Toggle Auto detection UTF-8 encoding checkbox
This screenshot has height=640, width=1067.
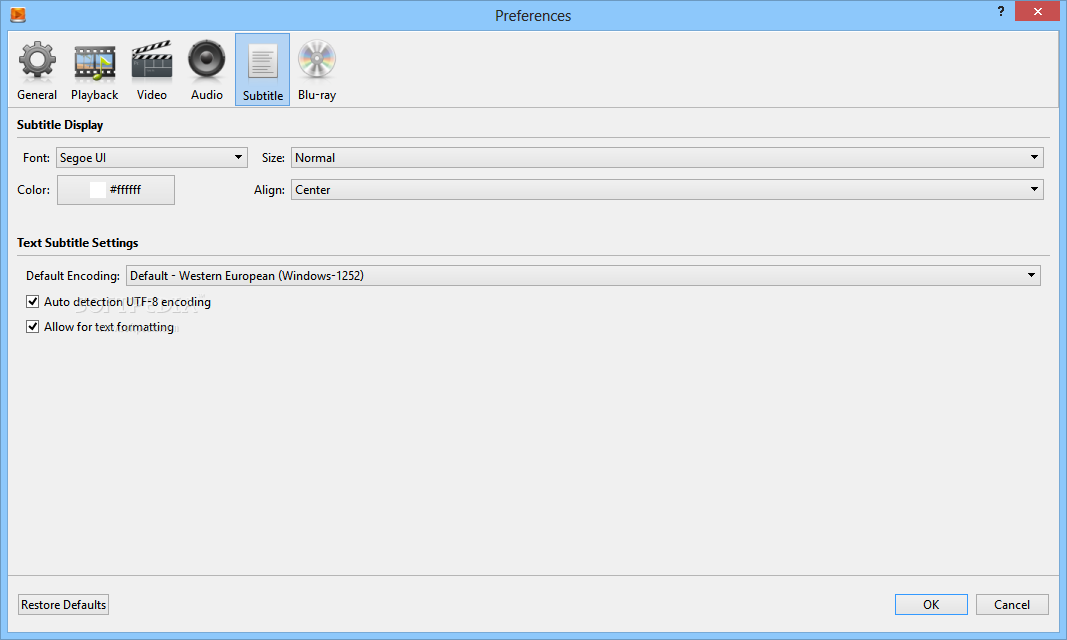tap(32, 301)
